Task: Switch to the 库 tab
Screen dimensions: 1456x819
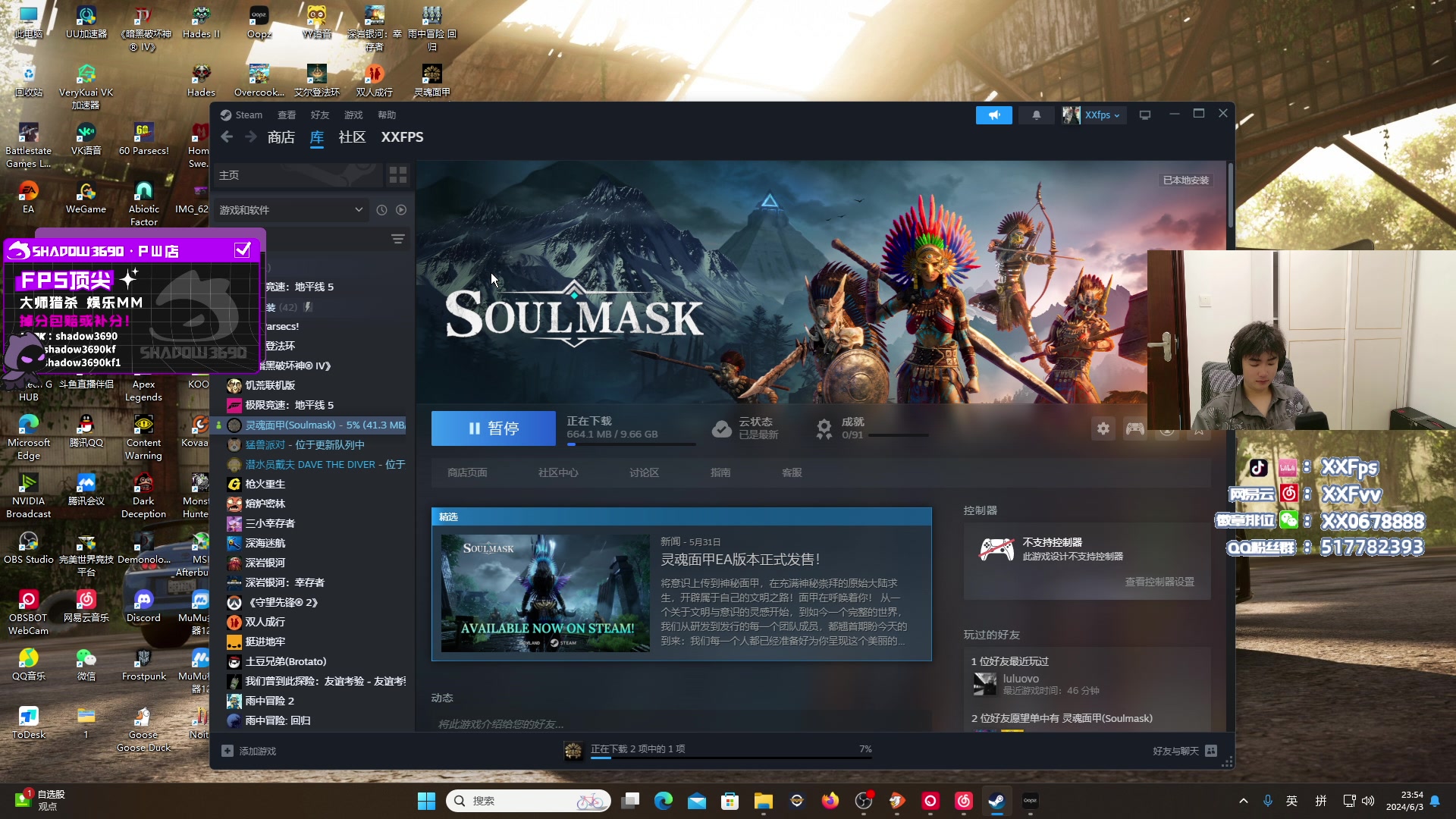Action: (317, 137)
